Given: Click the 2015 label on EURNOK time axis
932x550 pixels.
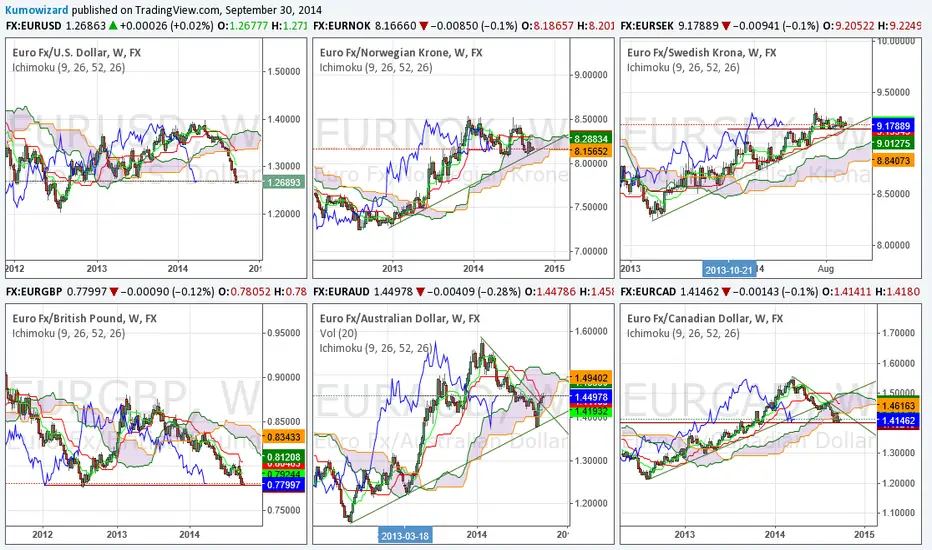Looking at the screenshot, I should [x=554, y=268].
